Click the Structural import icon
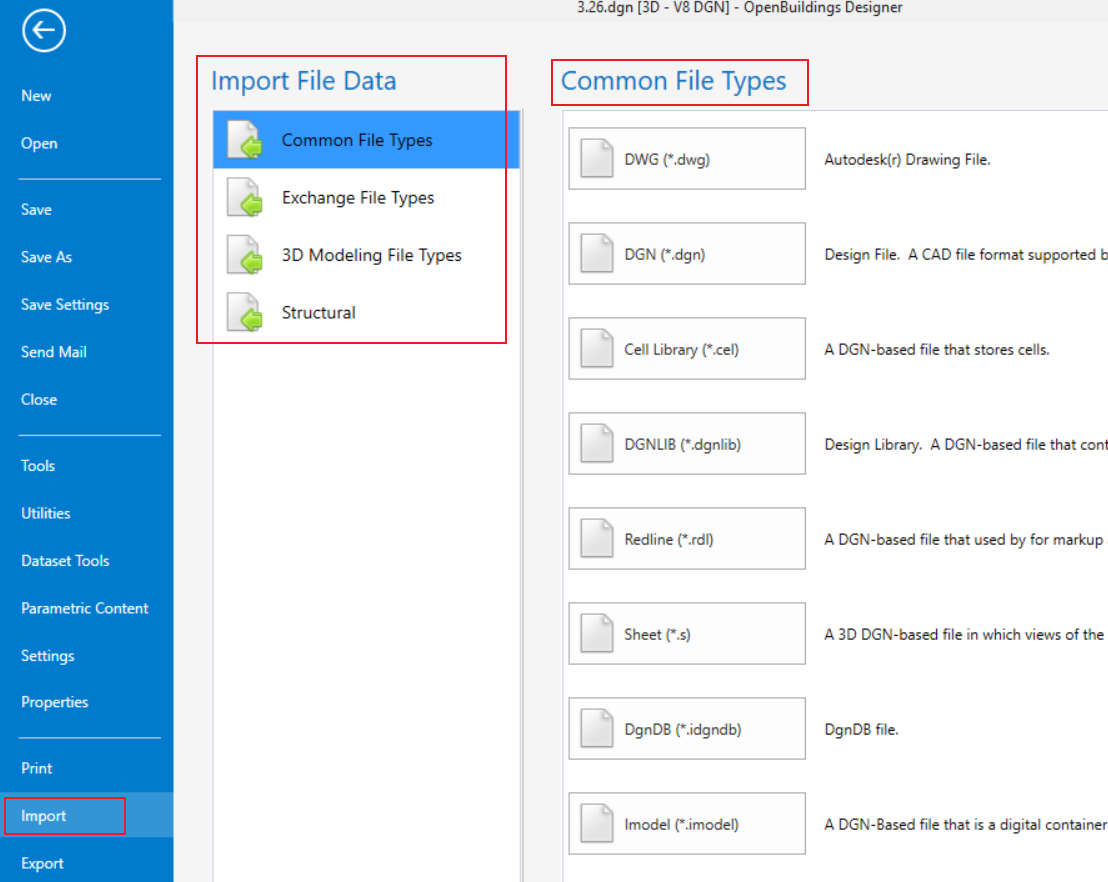The width and height of the screenshot is (1108, 882). [244, 312]
